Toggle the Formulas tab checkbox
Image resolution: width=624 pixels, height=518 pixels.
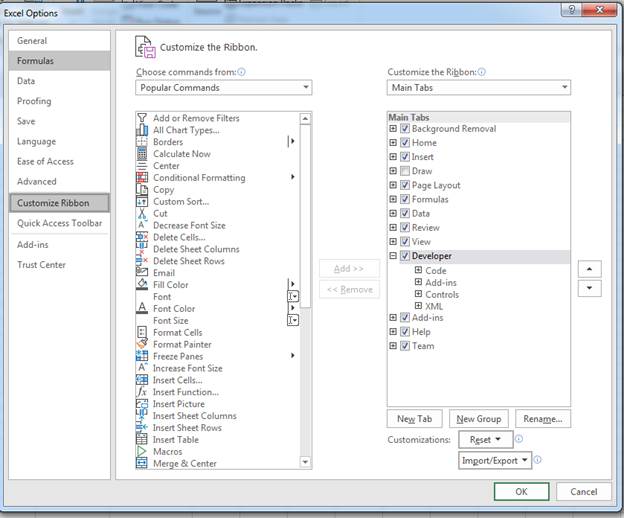click(x=405, y=199)
